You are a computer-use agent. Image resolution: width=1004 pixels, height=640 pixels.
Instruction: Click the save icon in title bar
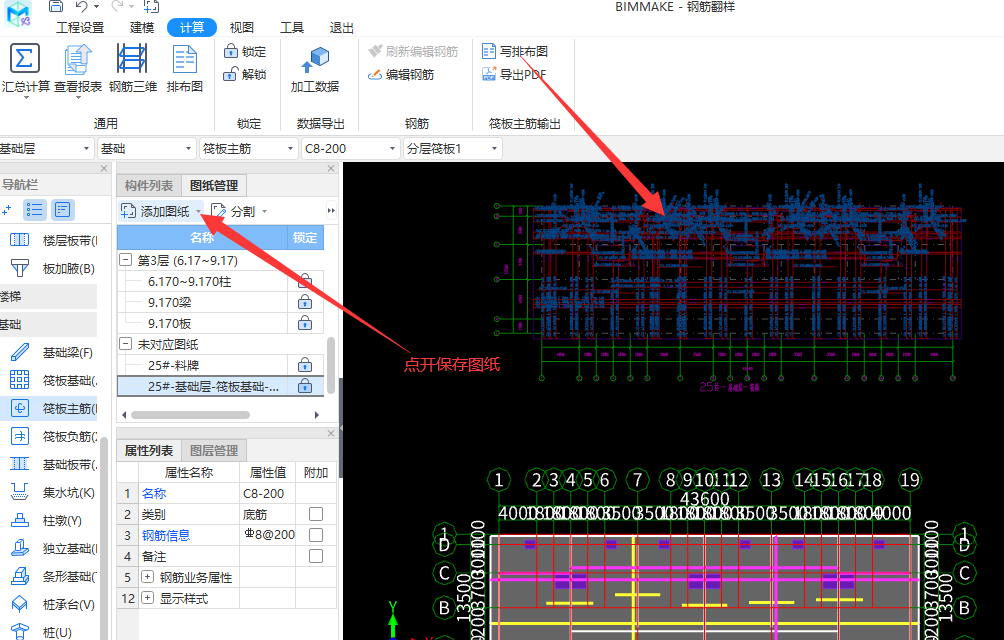tap(56, 6)
